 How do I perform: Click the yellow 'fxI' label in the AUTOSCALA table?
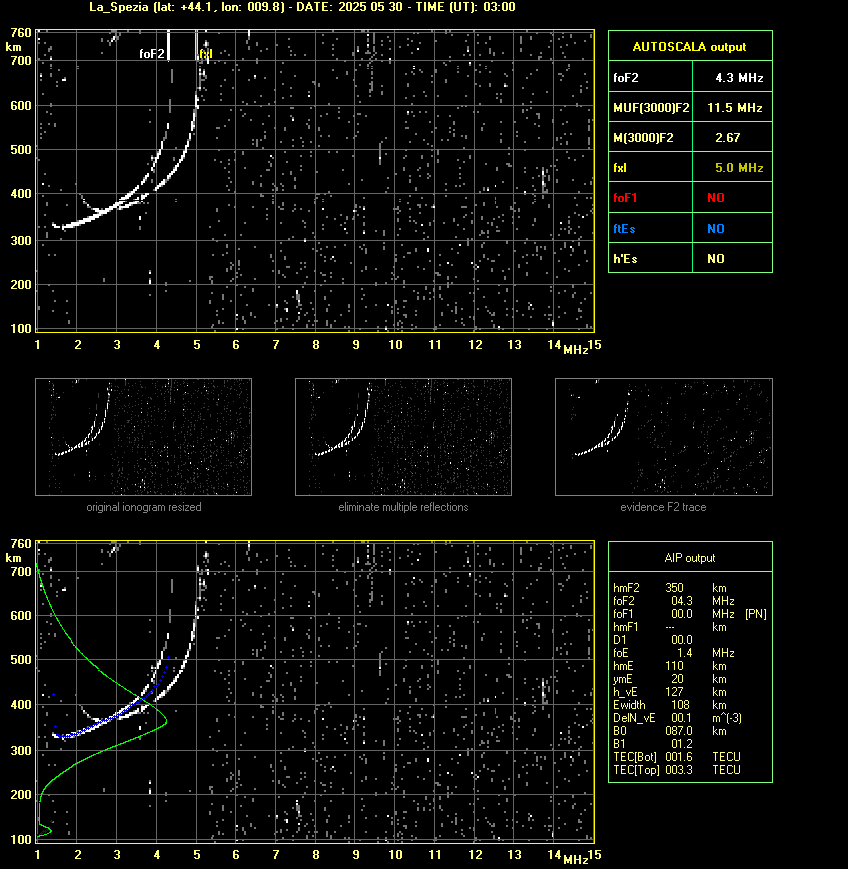pos(620,167)
